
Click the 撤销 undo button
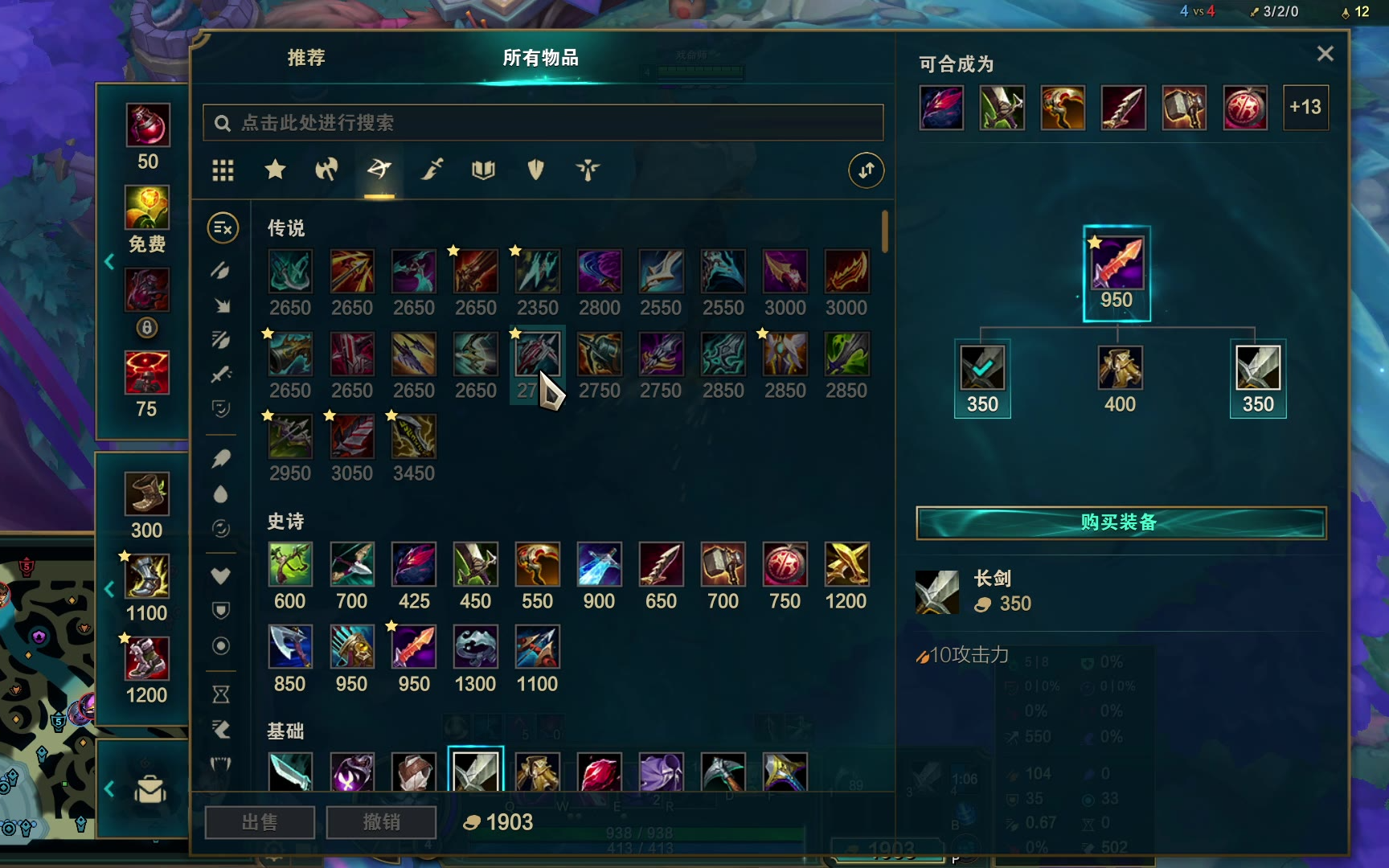(381, 822)
